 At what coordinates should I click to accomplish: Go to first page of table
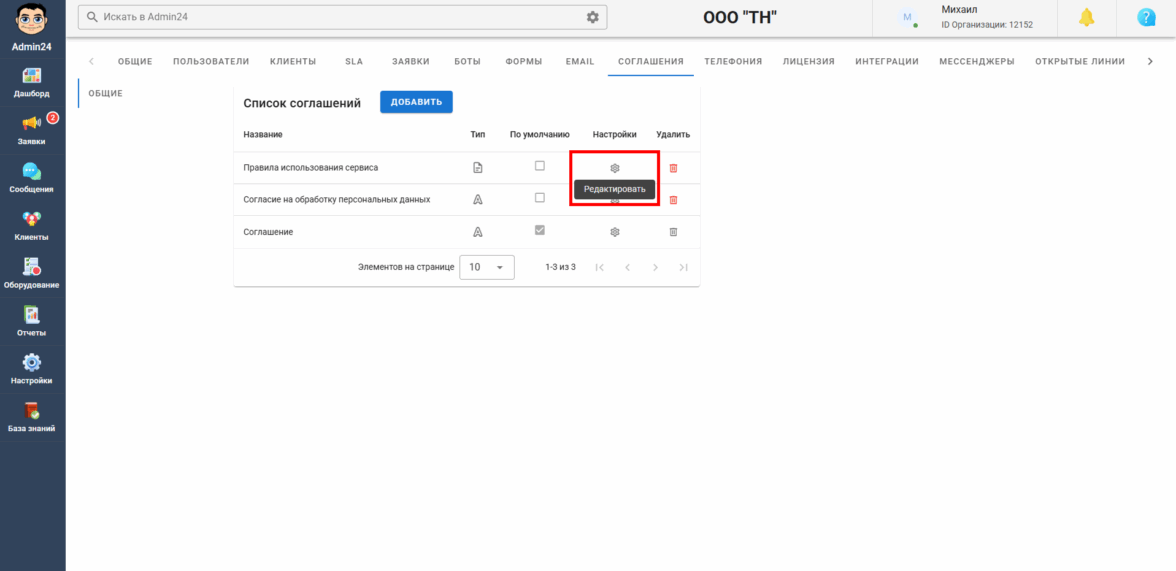click(x=599, y=267)
